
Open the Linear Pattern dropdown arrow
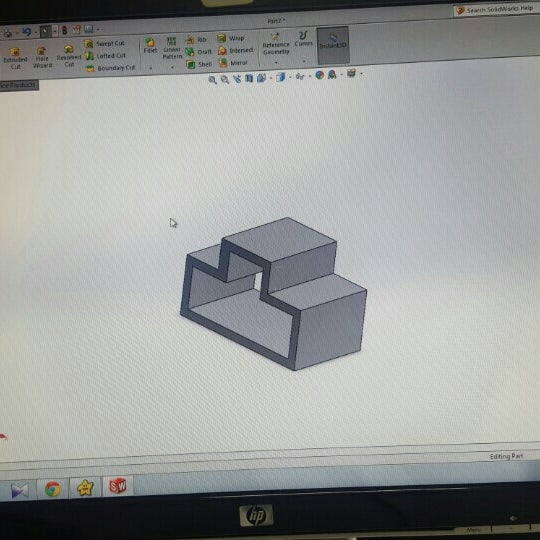172,67
